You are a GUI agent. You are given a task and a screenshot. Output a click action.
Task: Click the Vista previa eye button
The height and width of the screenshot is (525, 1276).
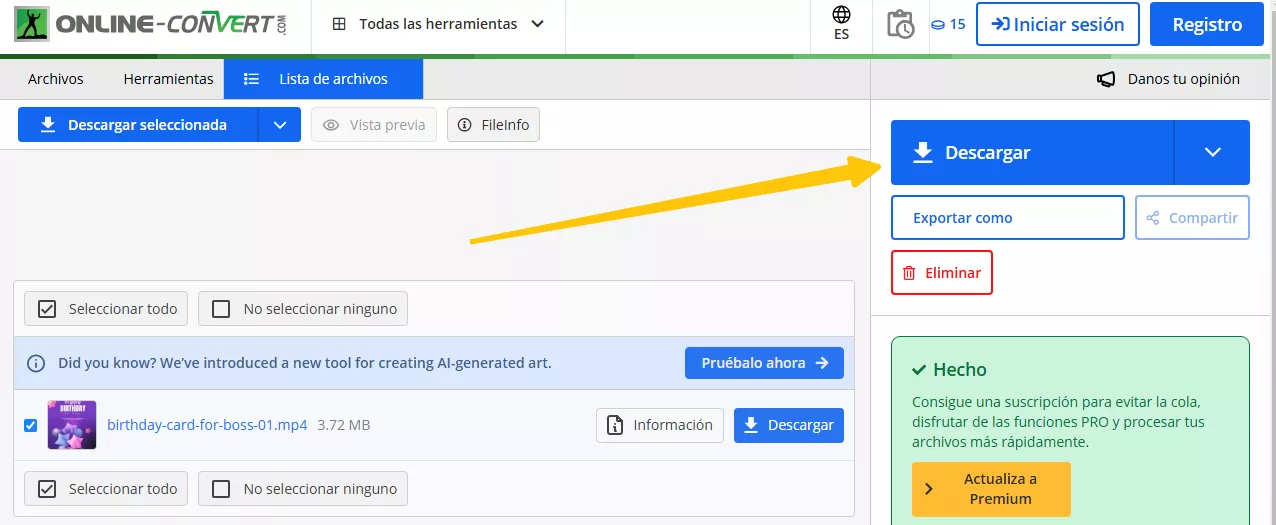point(374,125)
